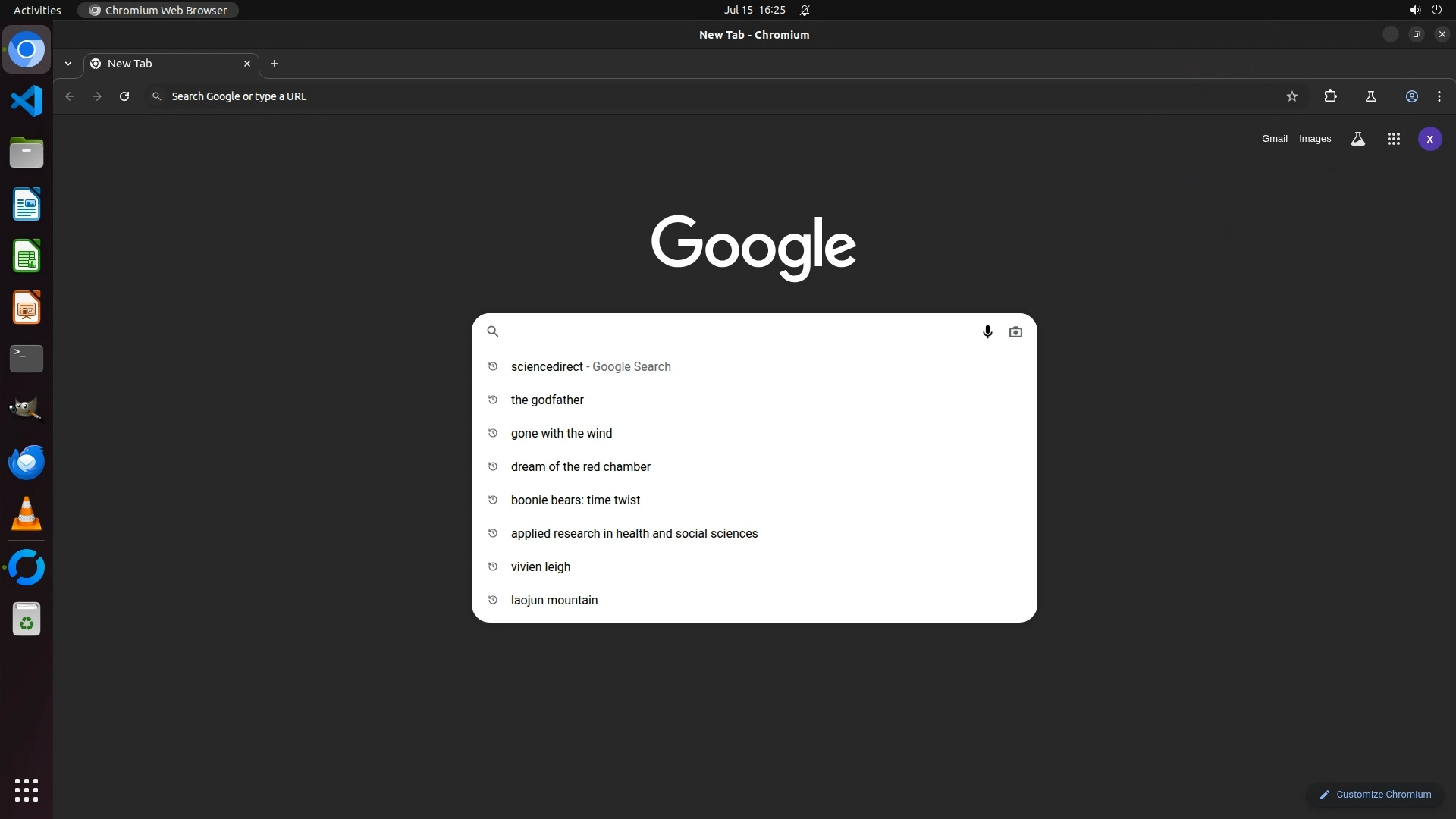Open the profile icon in browser toolbar

[x=1411, y=96]
